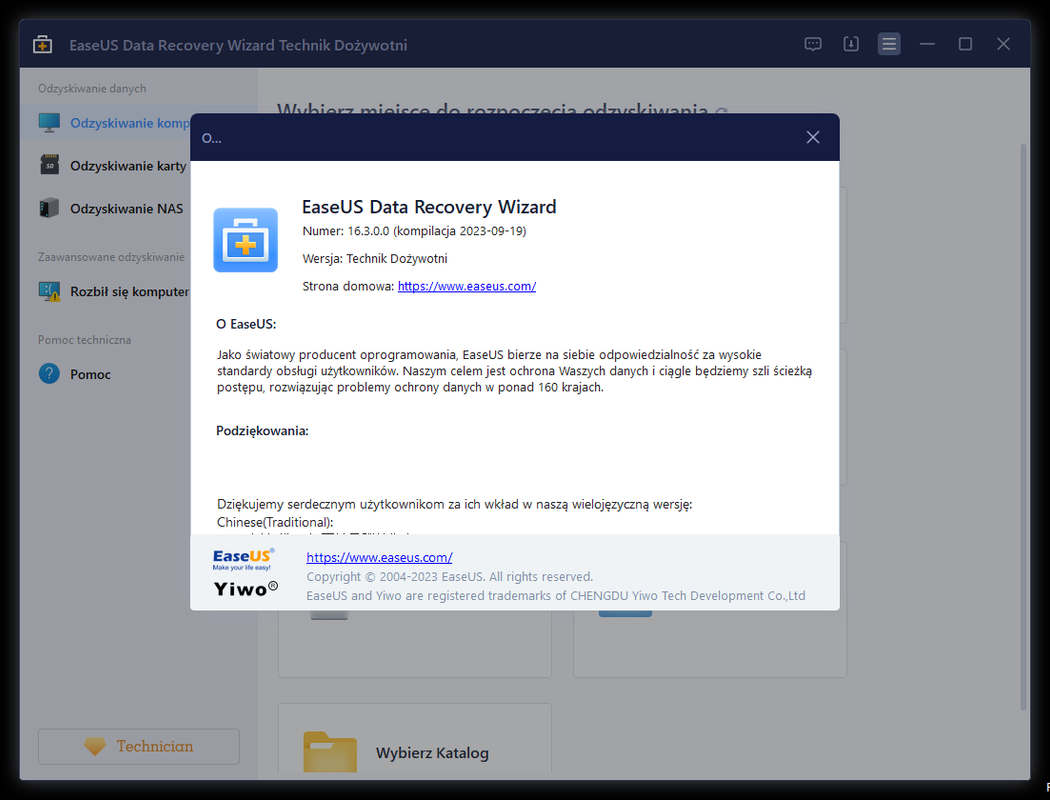Click the main window vertical scrollbar
The height and width of the screenshot is (800, 1050).
(x=1023, y=426)
